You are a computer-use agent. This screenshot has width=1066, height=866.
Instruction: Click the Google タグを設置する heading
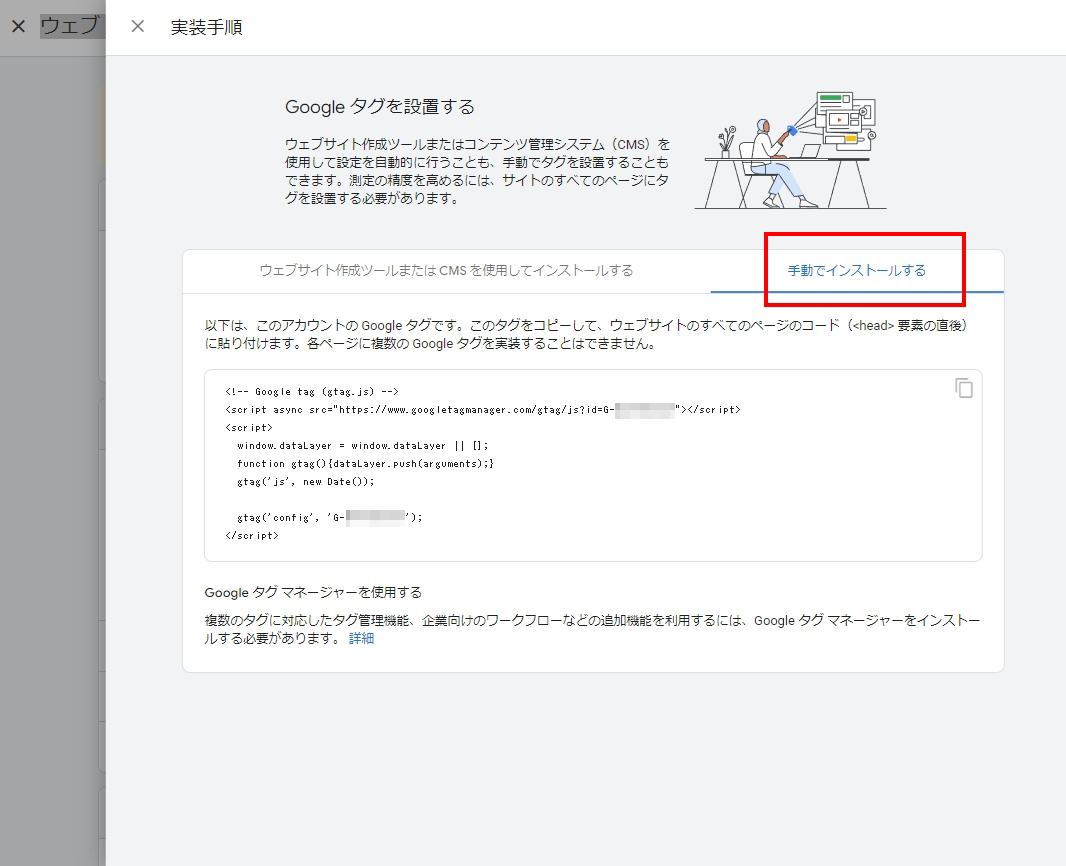[379, 107]
